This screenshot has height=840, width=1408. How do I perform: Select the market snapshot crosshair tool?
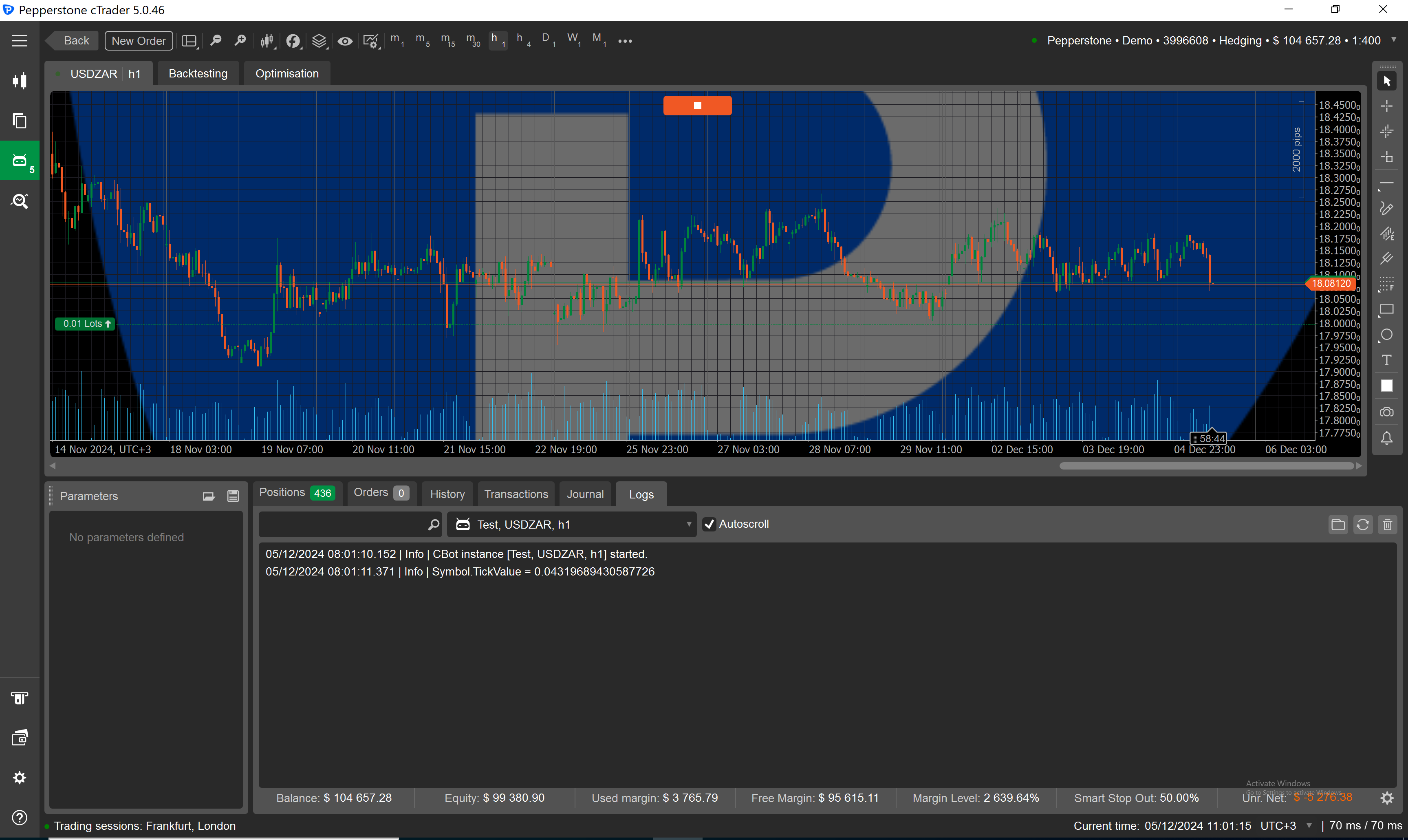pos(1386,132)
